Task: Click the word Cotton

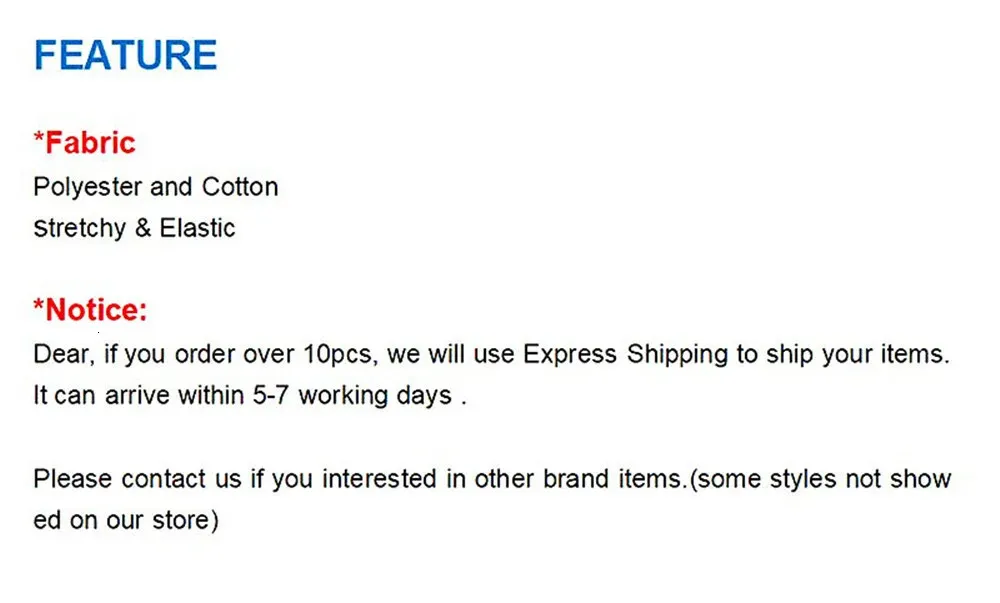Action: [240, 187]
